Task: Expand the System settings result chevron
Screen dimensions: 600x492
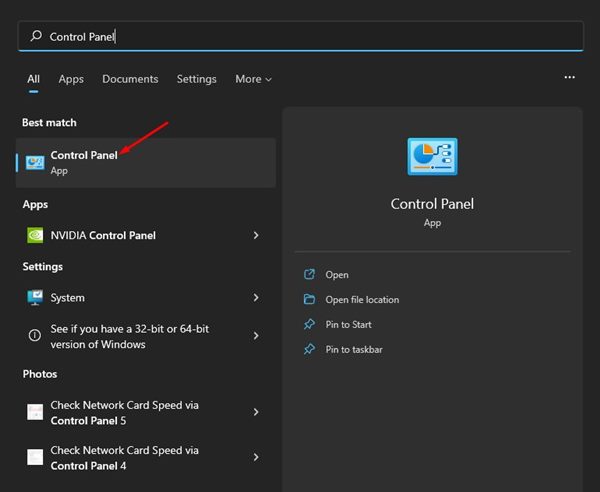Action: [x=256, y=298]
